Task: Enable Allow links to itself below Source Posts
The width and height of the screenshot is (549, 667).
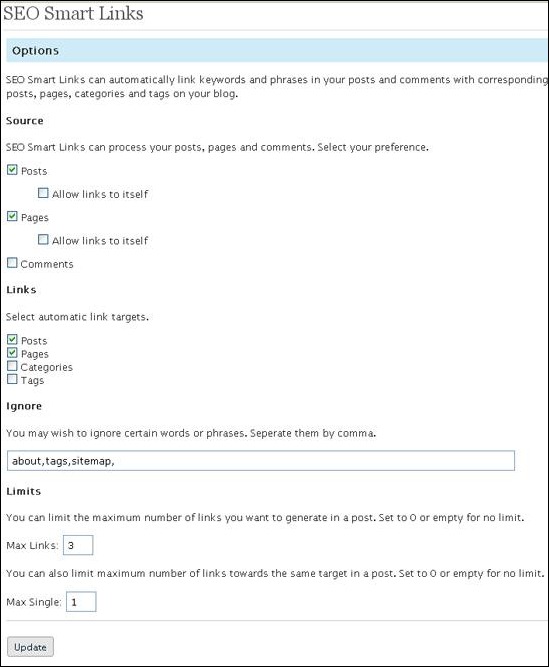Action: (43, 193)
